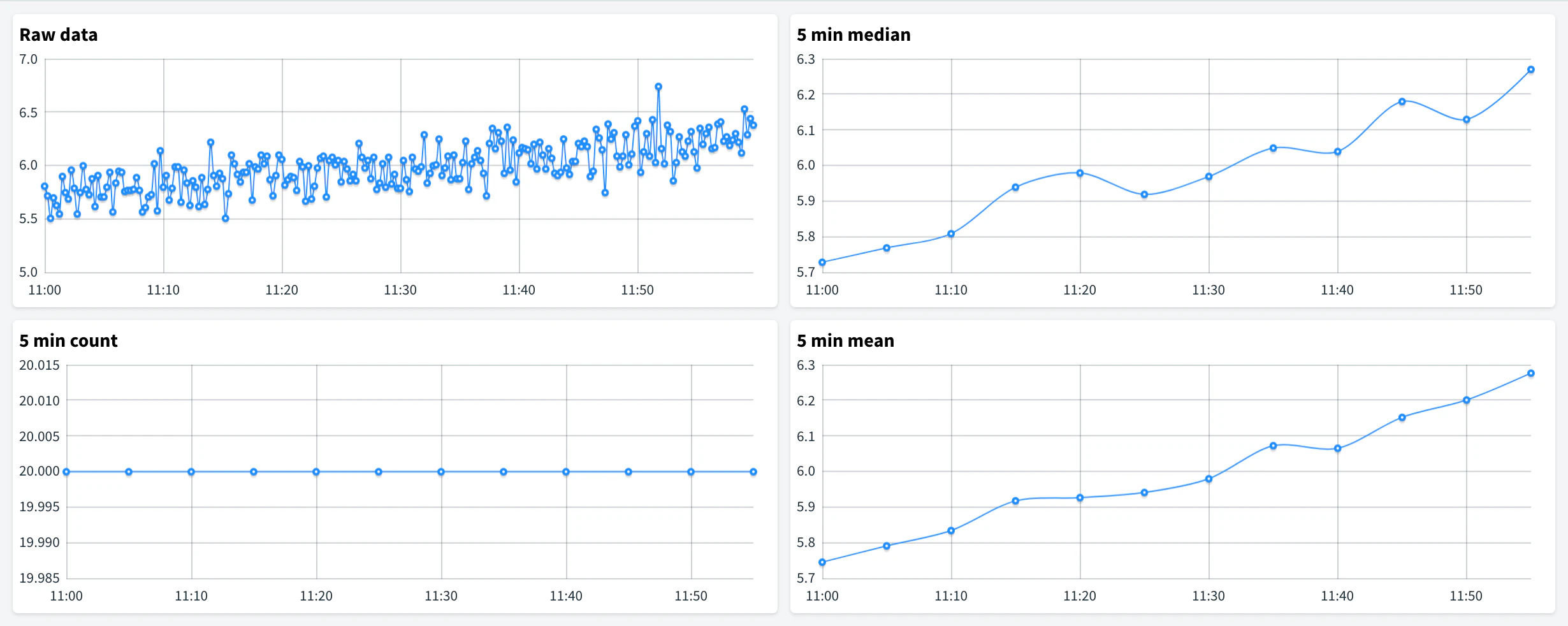Click the "5 min median" panel title
This screenshot has width=1568, height=626.
coord(853,34)
